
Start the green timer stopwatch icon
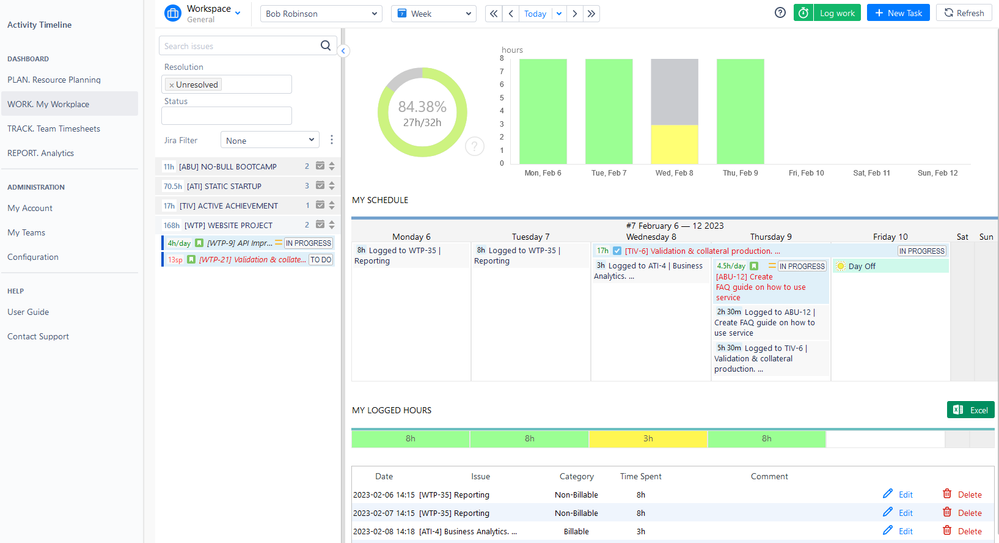click(x=803, y=13)
